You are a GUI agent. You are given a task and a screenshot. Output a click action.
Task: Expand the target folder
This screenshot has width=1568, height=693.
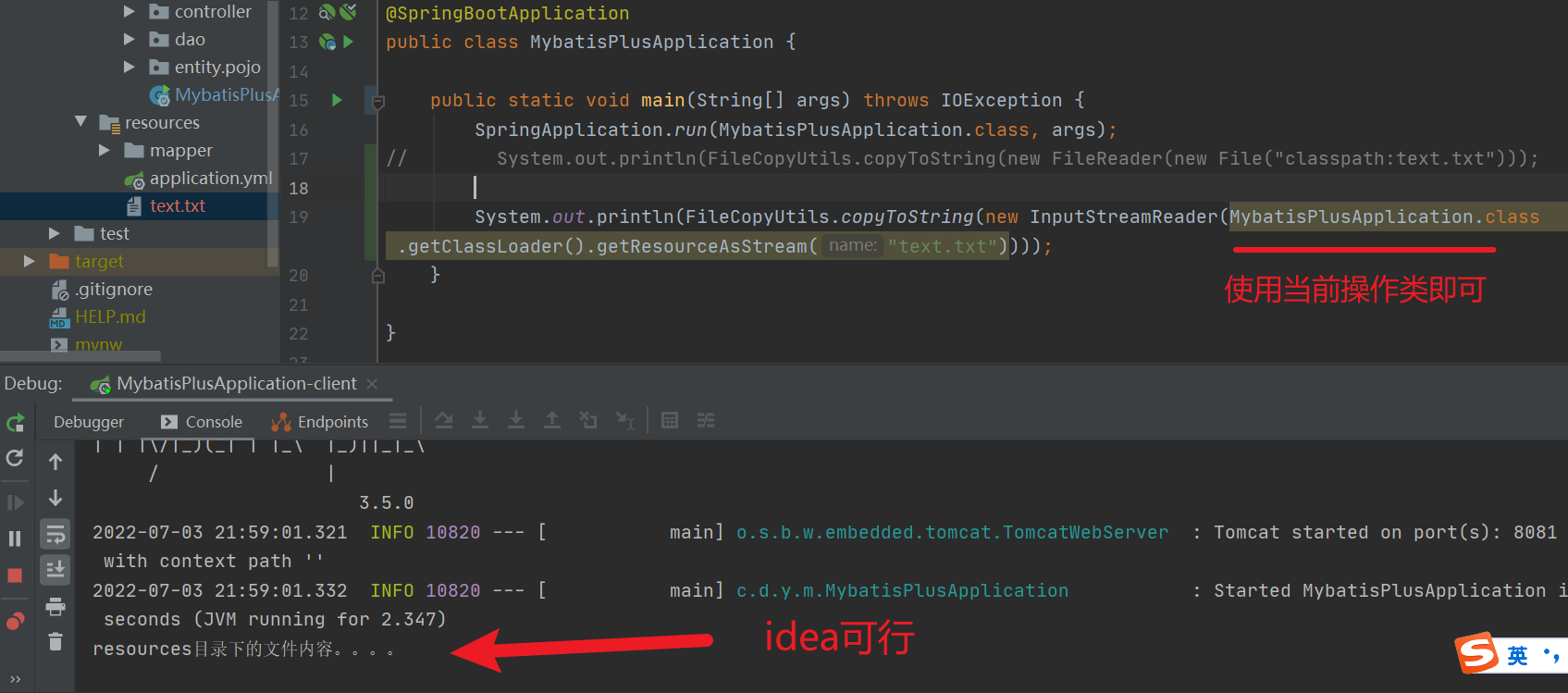(x=30, y=262)
